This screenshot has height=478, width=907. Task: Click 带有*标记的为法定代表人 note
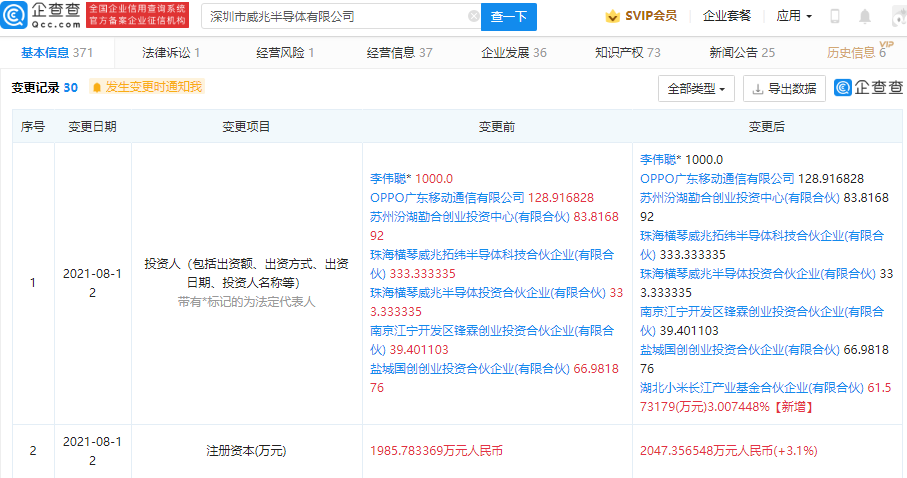(246, 302)
